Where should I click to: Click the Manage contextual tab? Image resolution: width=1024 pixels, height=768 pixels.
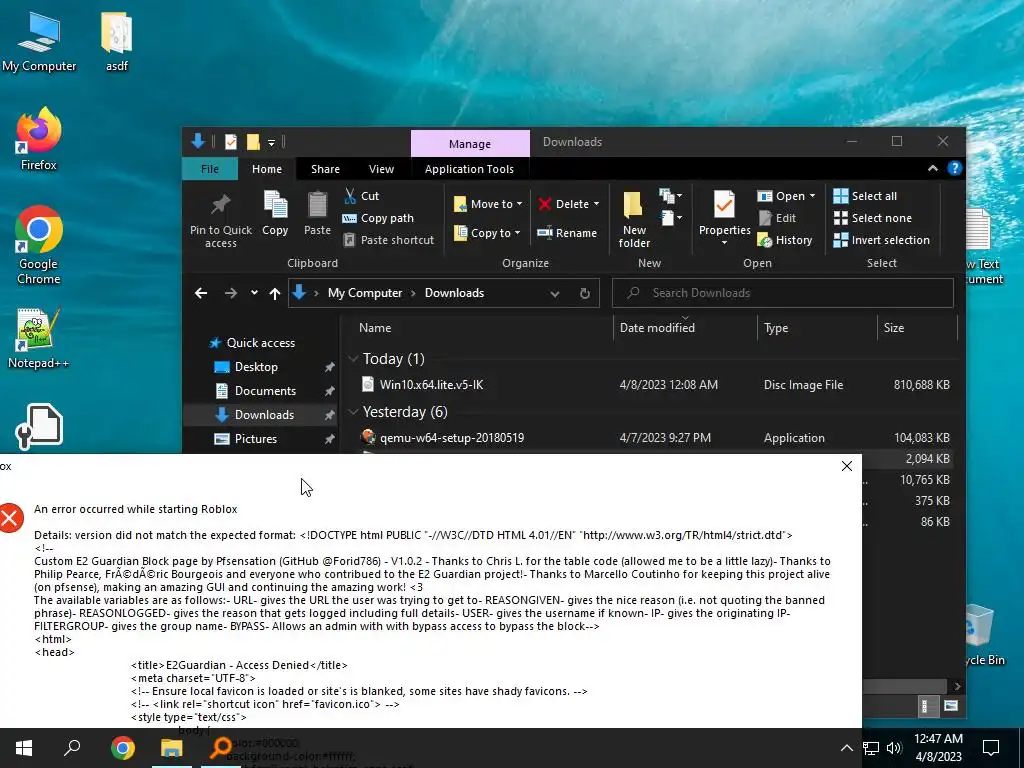470,144
